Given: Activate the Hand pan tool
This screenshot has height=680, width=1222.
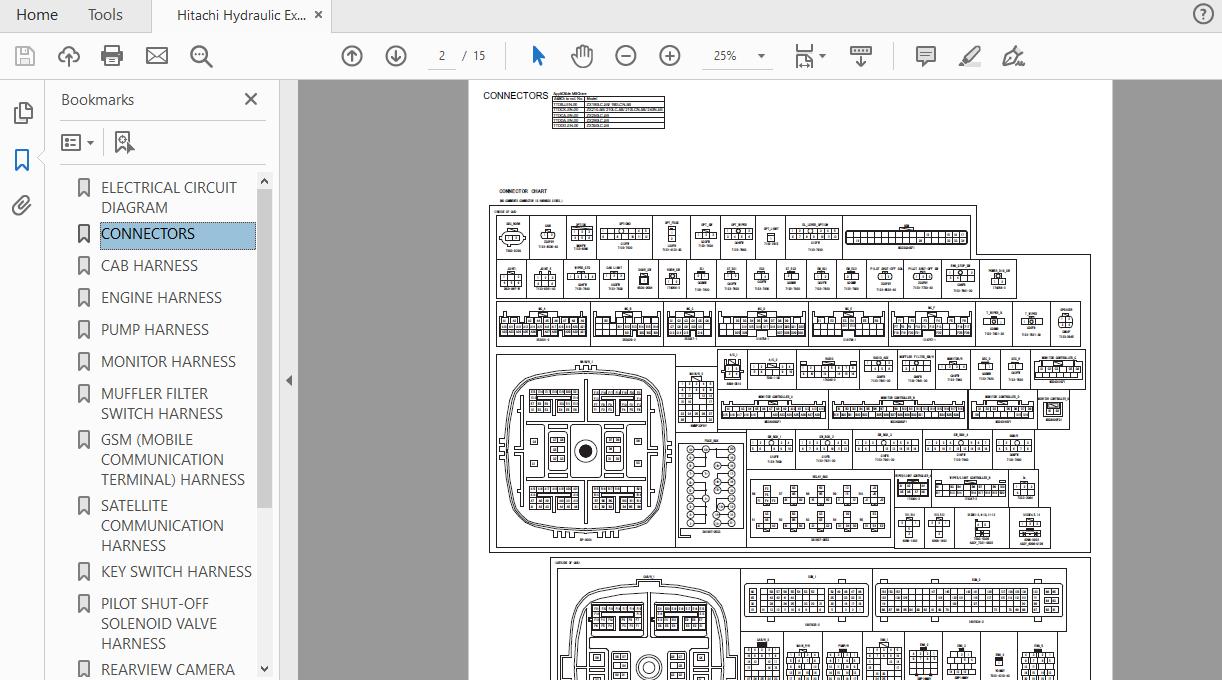Looking at the screenshot, I should point(582,56).
